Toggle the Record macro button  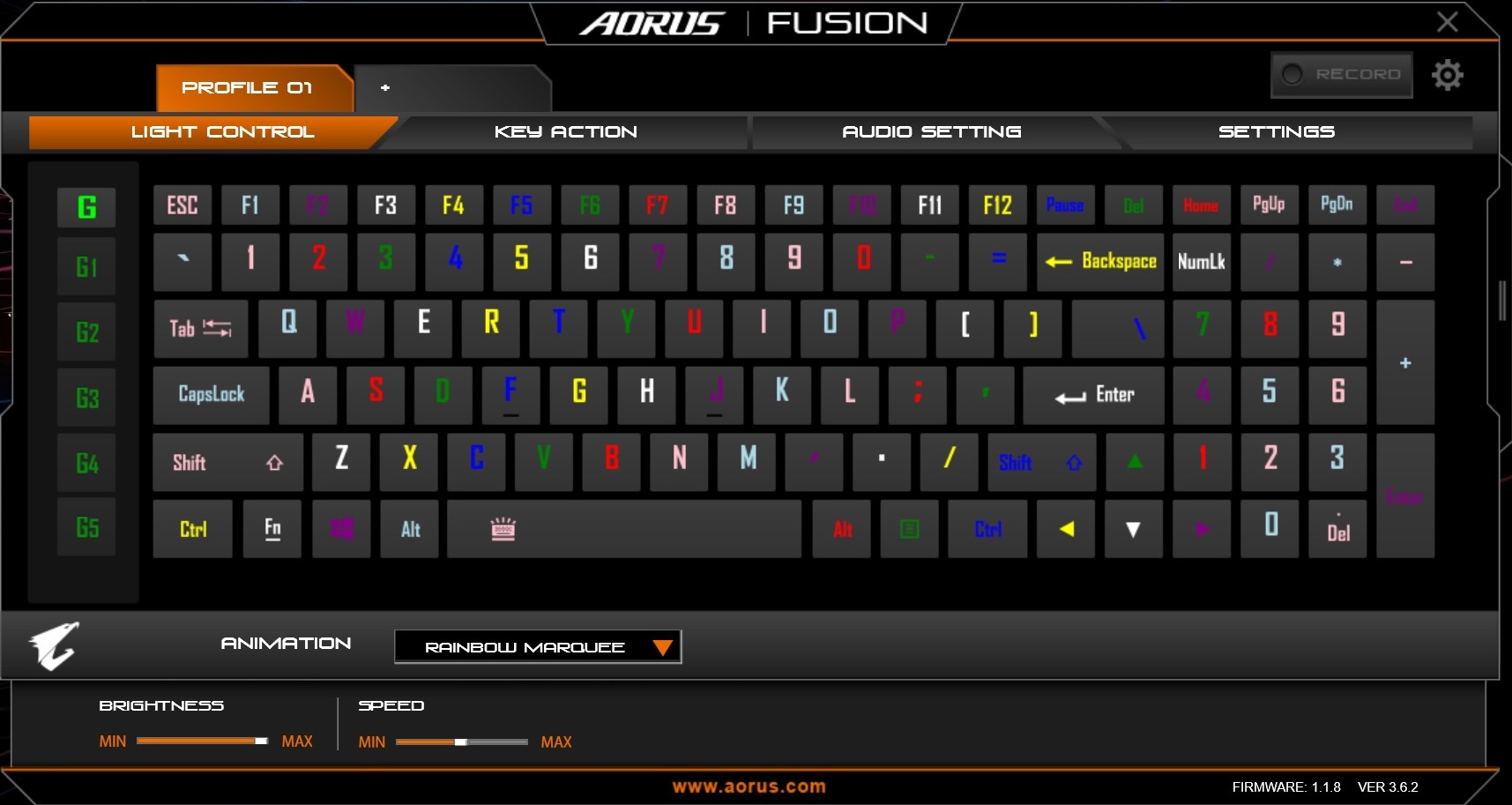[x=1342, y=75]
